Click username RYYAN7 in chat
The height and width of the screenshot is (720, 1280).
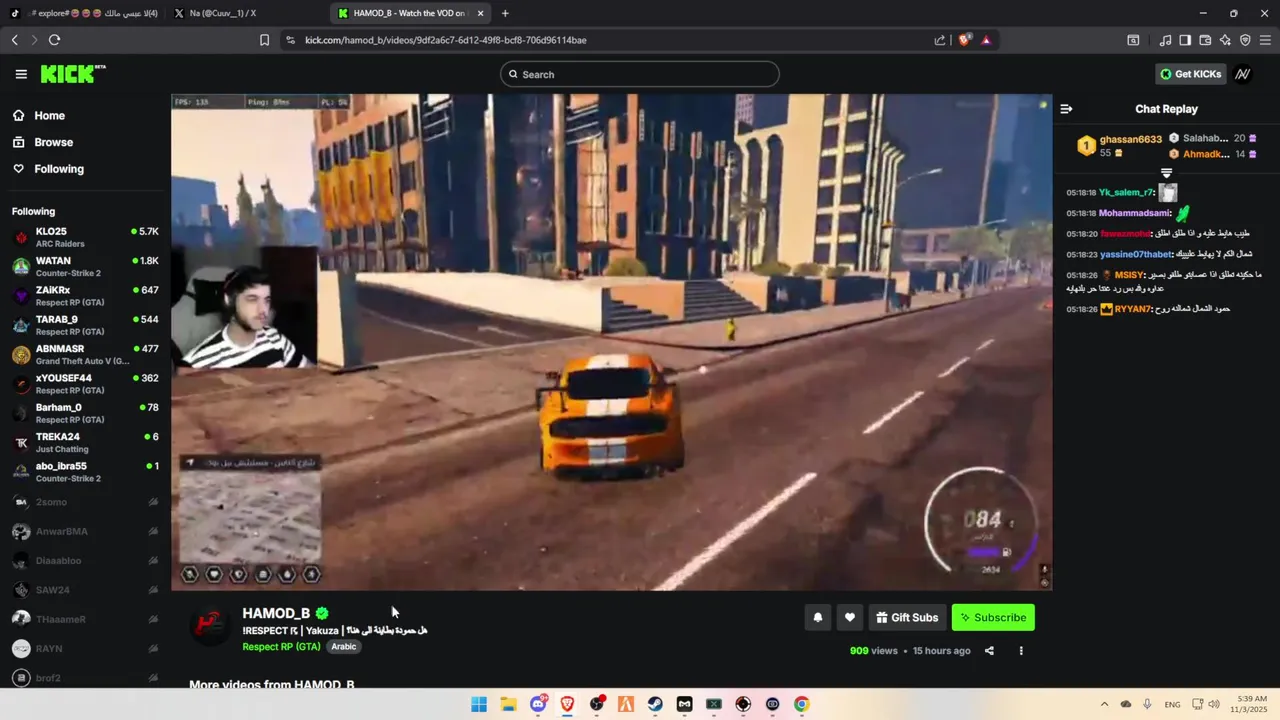(1133, 309)
